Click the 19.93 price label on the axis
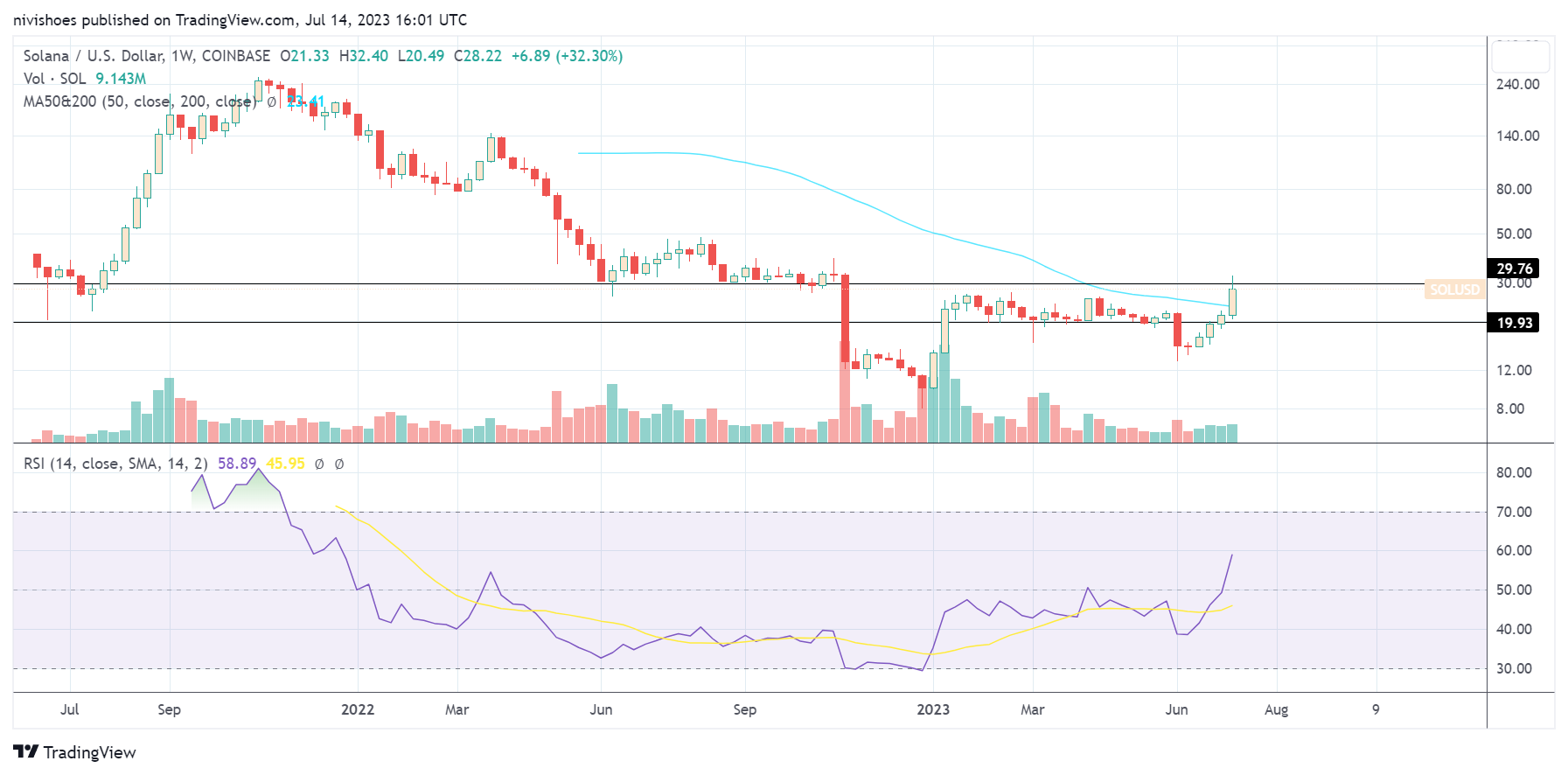This screenshot has width=1568, height=775. 1514,323
